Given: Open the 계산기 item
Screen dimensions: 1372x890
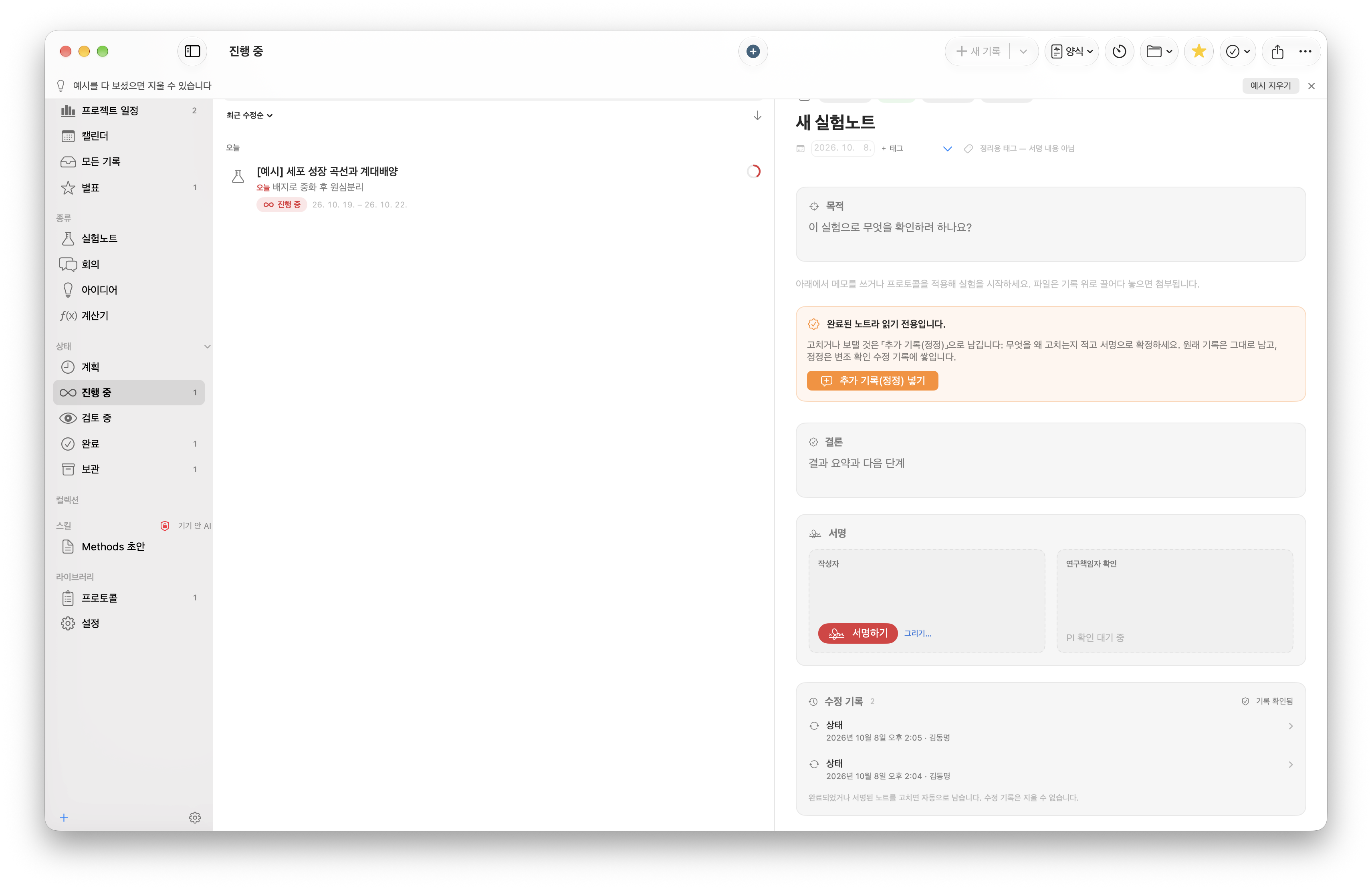Looking at the screenshot, I should 129,315.
